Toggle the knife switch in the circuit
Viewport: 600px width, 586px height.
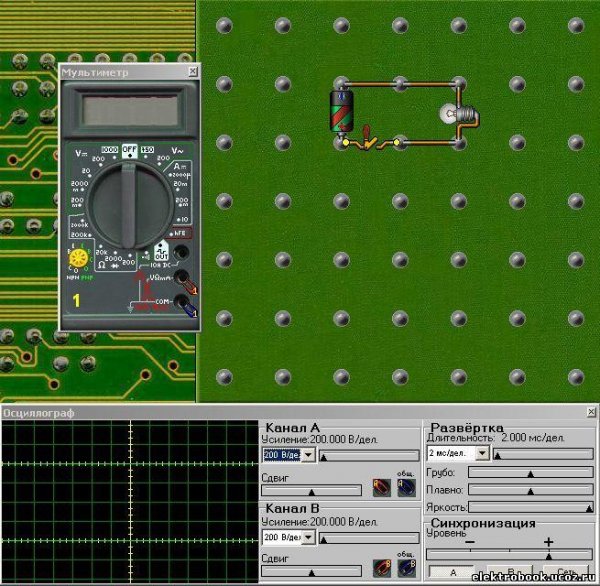(x=368, y=138)
